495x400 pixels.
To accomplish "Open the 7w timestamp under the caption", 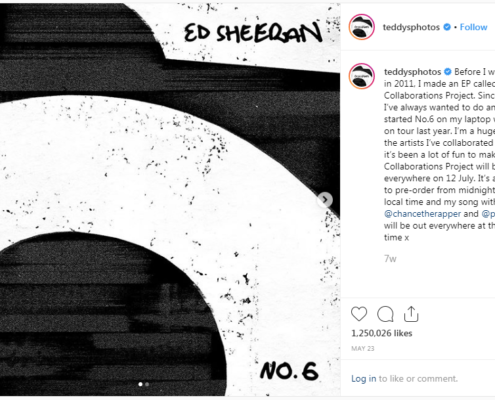I will point(390,259).
